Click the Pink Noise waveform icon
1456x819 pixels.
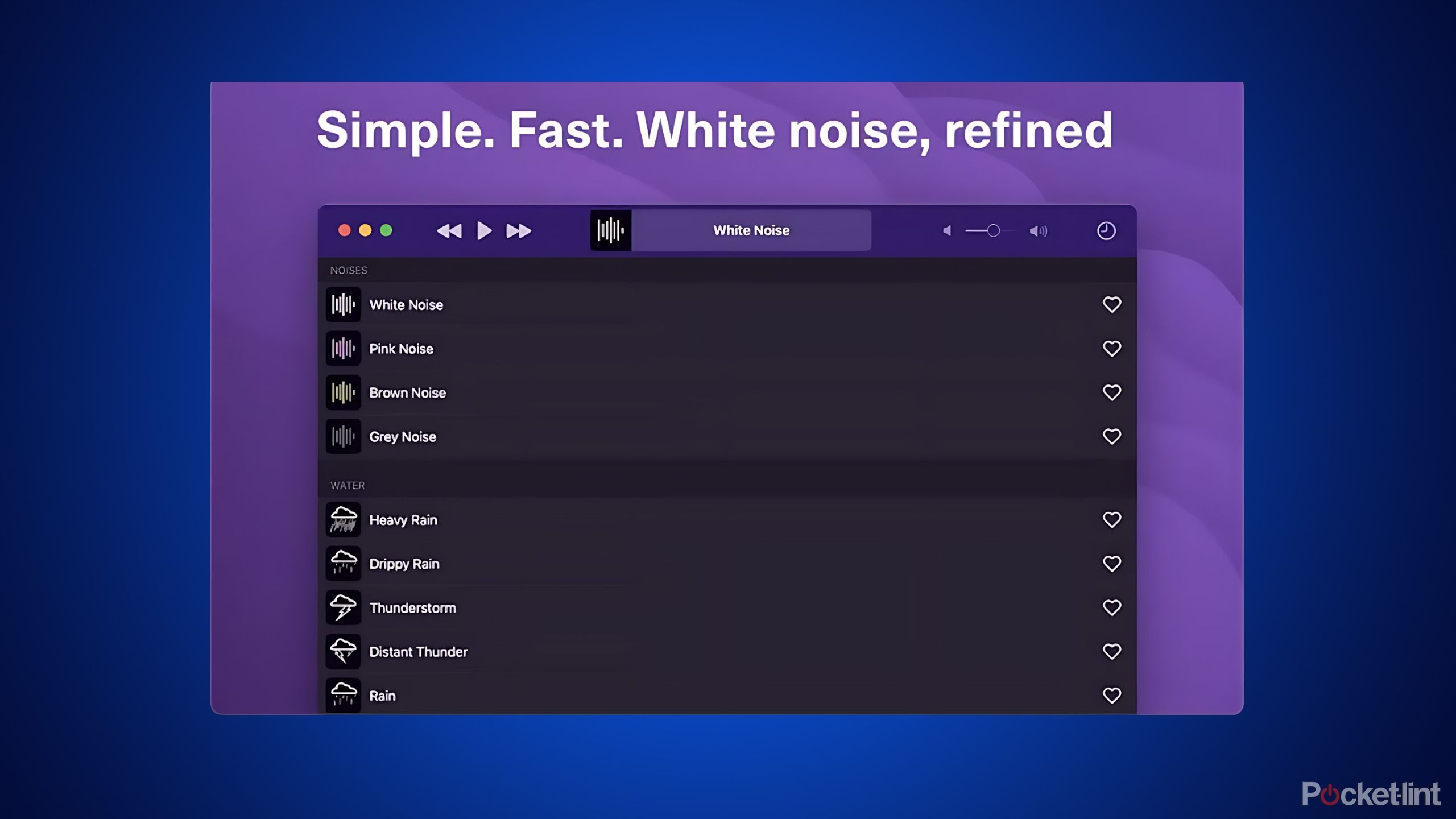coord(344,348)
